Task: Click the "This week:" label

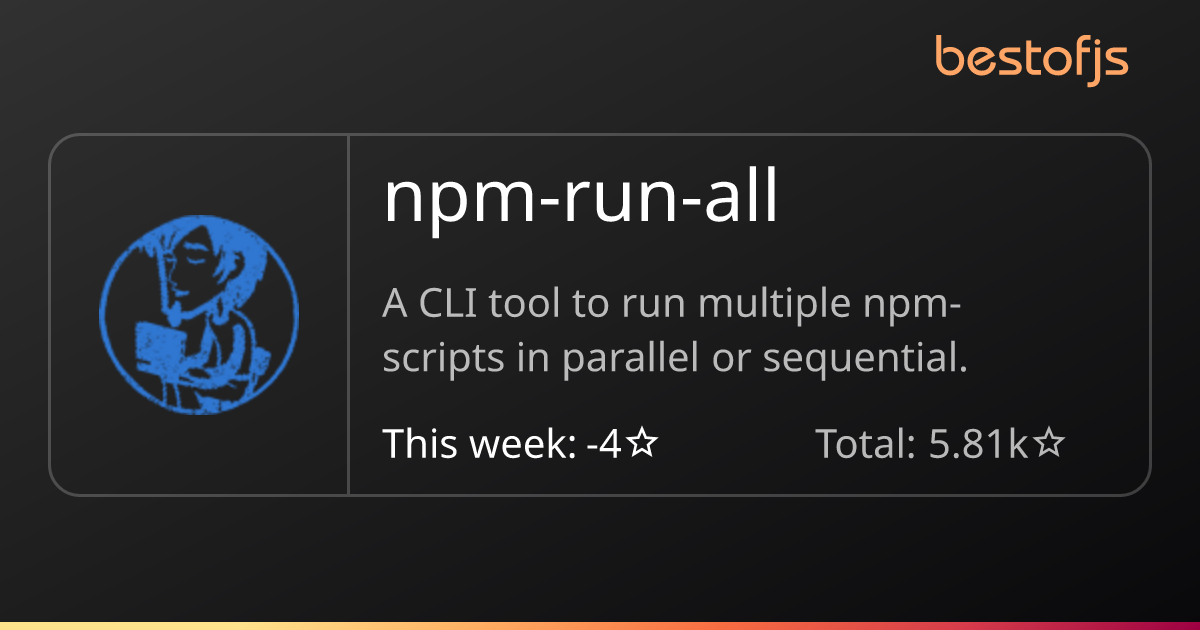Action: tap(480, 444)
